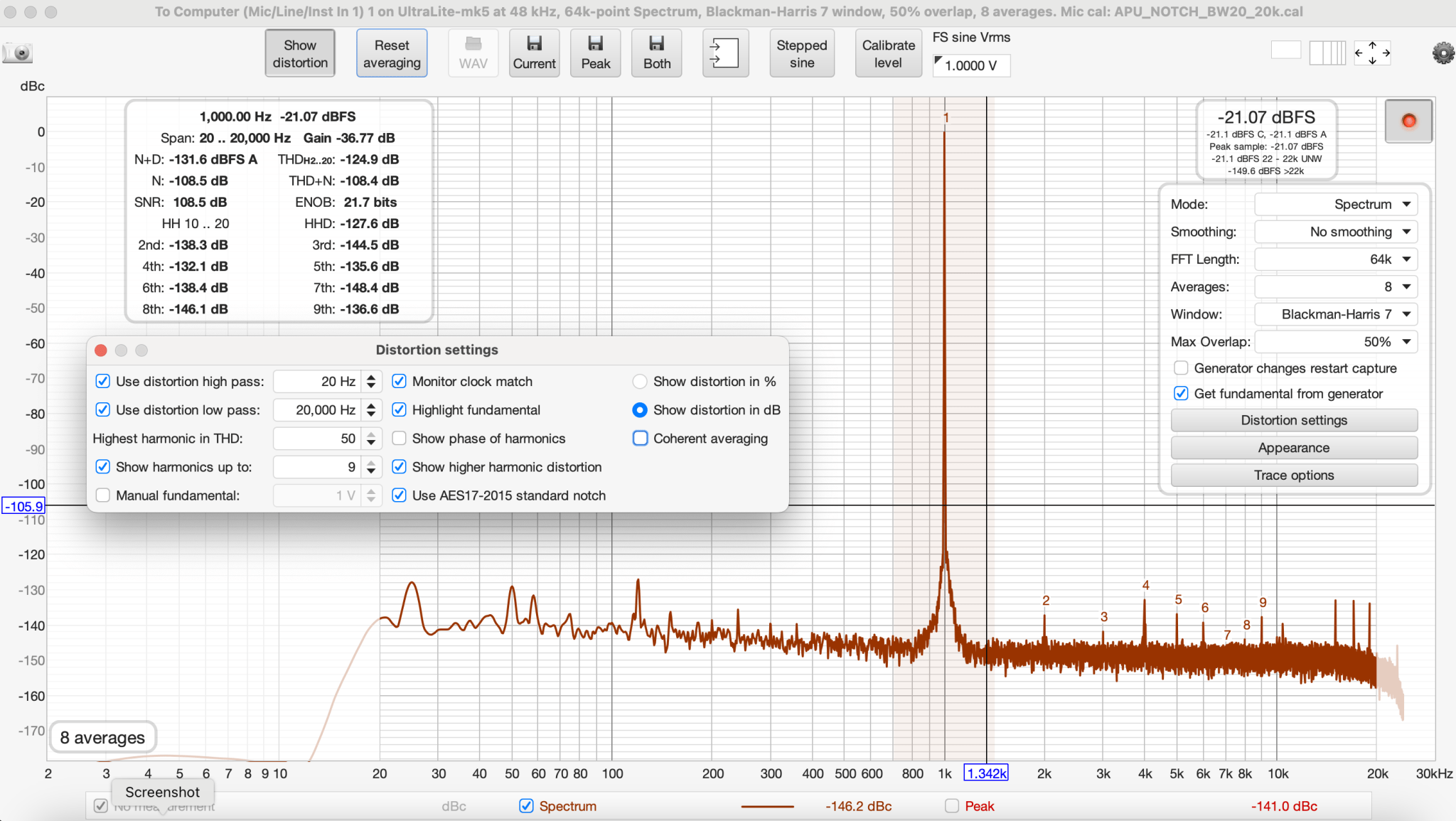Image resolution: width=1456 pixels, height=821 pixels.
Task: Toggle Use distortion high pass checkbox
Action: (103, 382)
